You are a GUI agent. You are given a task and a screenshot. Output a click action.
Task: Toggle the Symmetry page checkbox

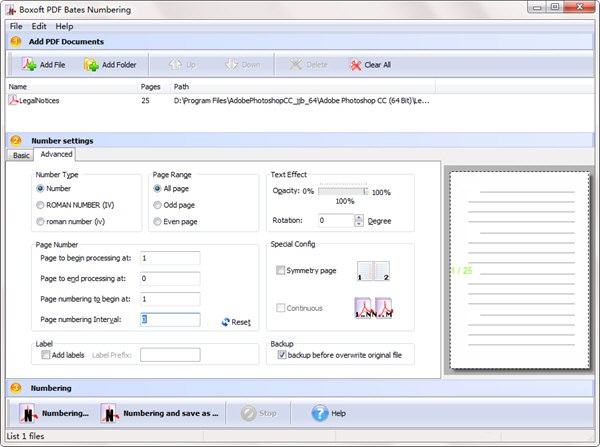pyautogui.click(x=280, y=270)
